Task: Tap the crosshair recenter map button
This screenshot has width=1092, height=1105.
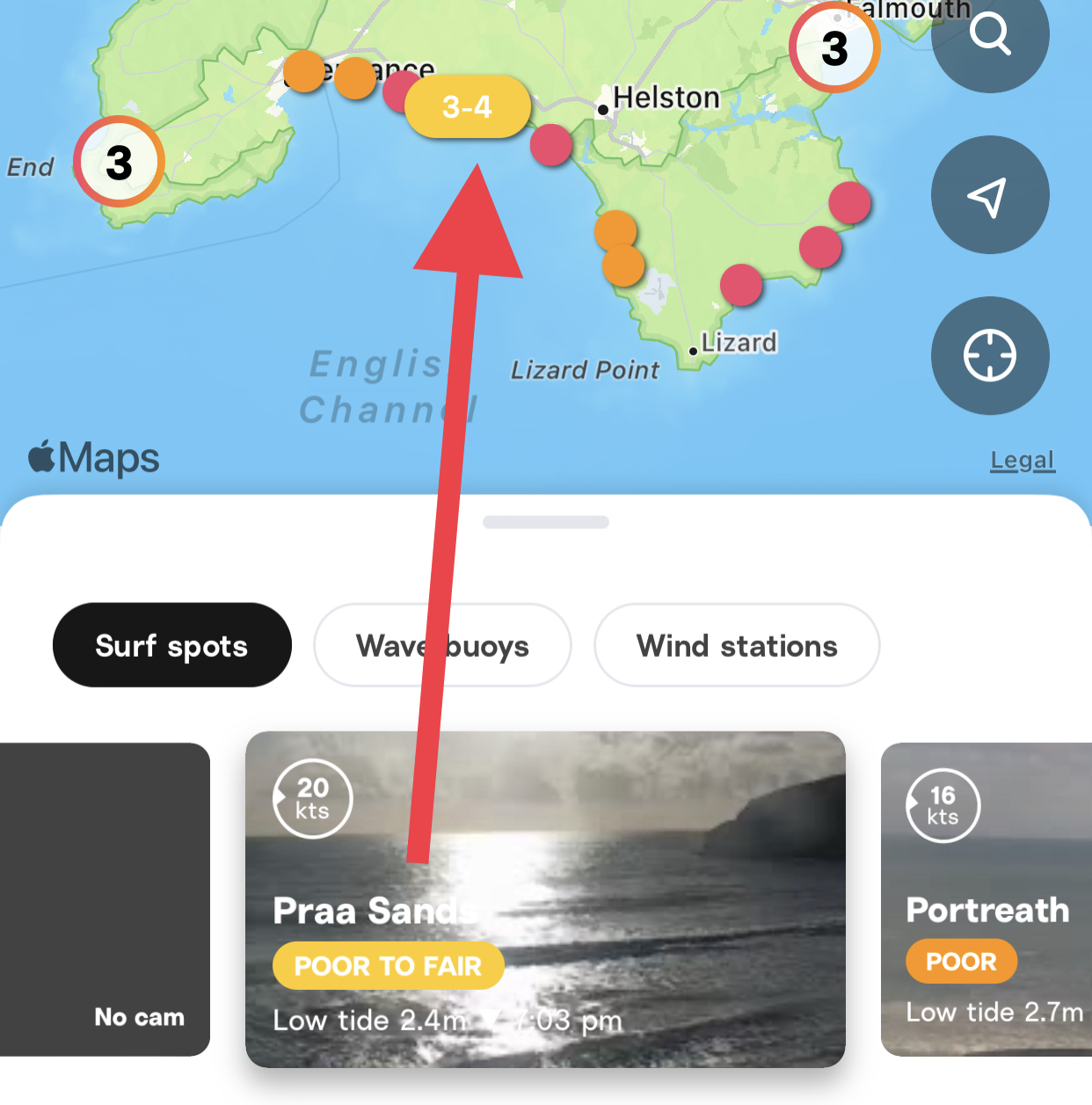Action: [x=990, y=356]
